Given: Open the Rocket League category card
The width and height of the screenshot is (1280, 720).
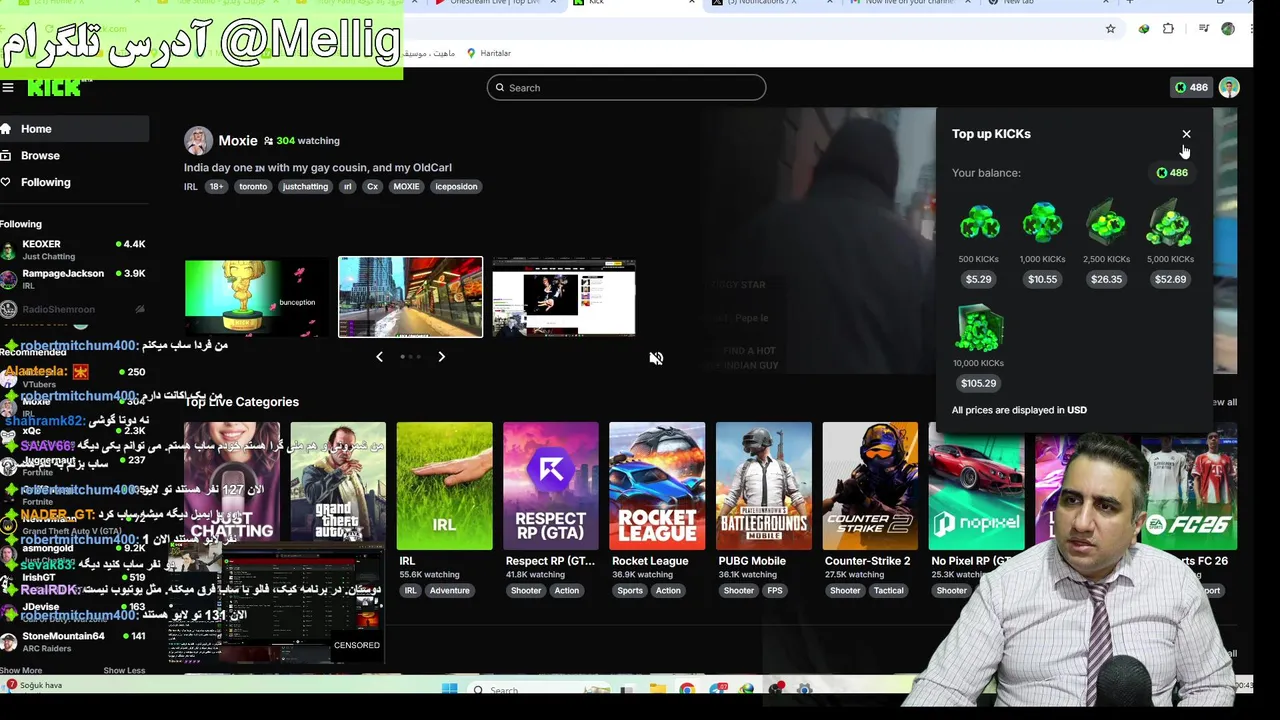Looking at the screenshot, I should 657,486.
